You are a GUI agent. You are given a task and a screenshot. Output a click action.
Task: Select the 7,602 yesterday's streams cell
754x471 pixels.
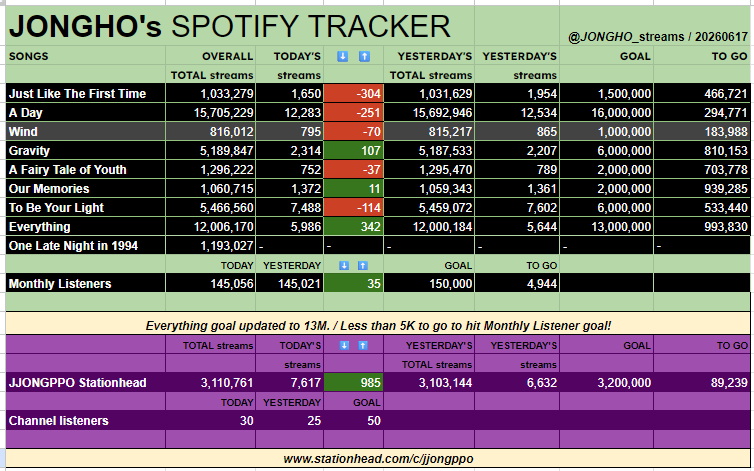pyautogui.click(x=517, y=207)
